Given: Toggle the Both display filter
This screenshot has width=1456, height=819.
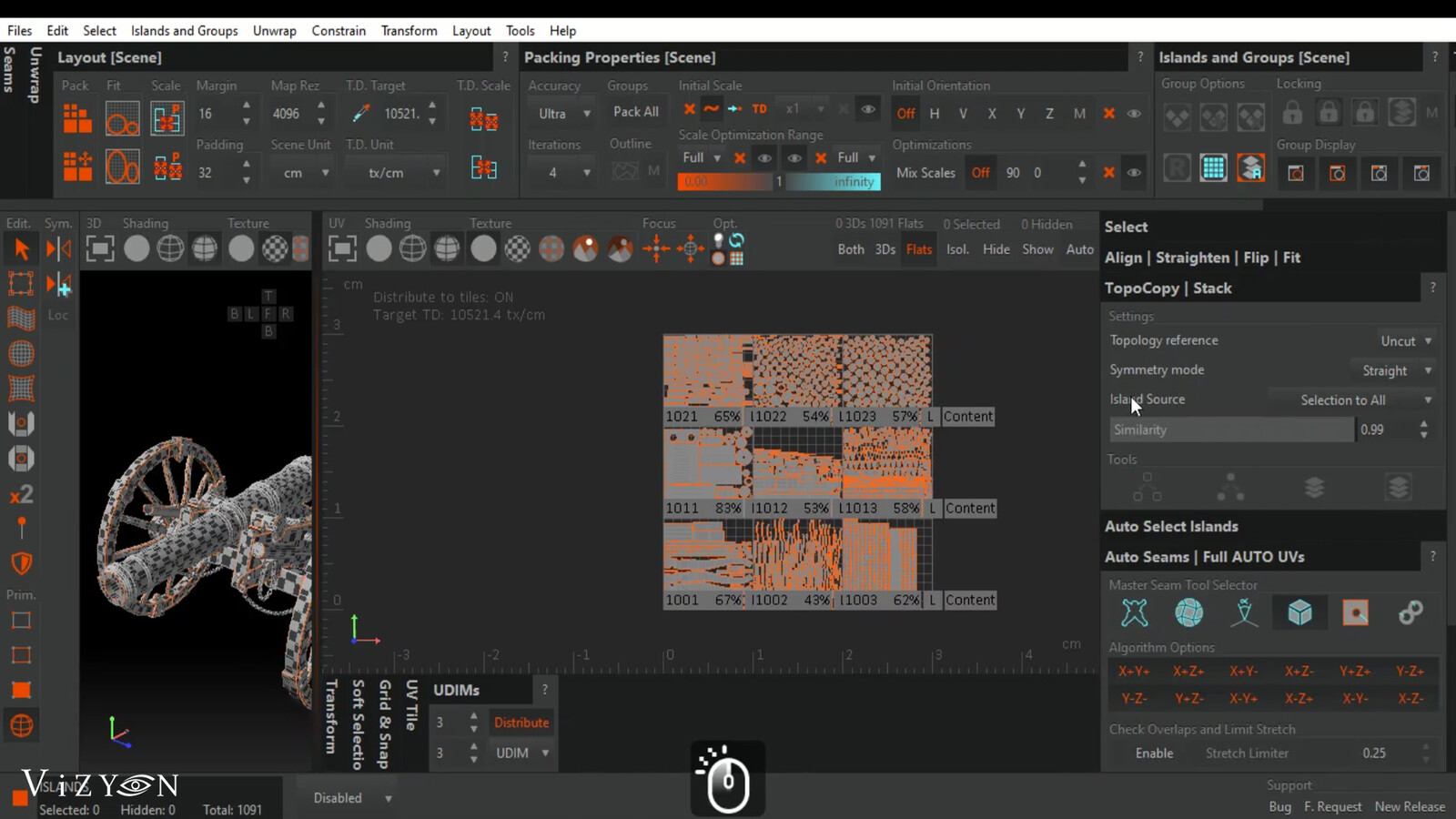Looking at the screenshot, I should 851,249.
